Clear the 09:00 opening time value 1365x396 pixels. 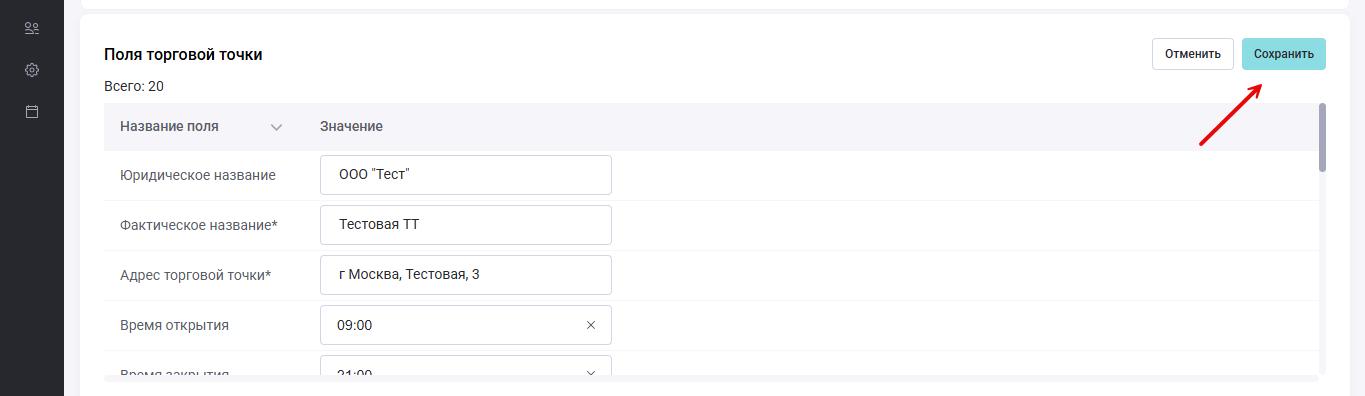(590, 325)
